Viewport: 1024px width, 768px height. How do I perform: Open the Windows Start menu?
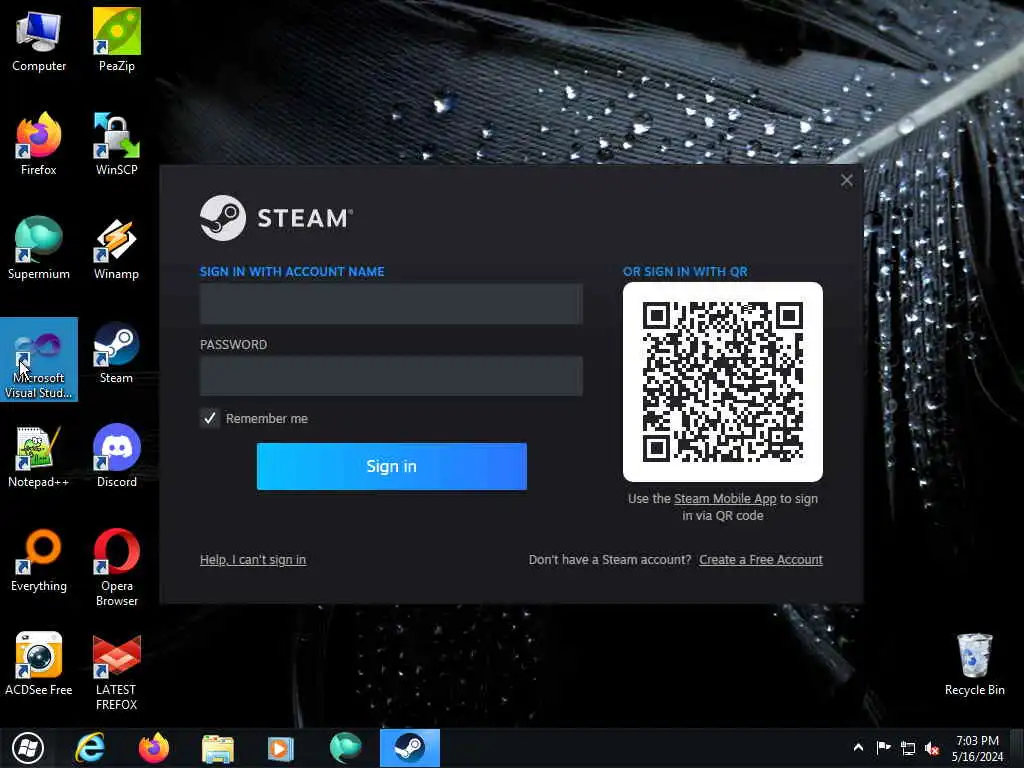(28, 748)
